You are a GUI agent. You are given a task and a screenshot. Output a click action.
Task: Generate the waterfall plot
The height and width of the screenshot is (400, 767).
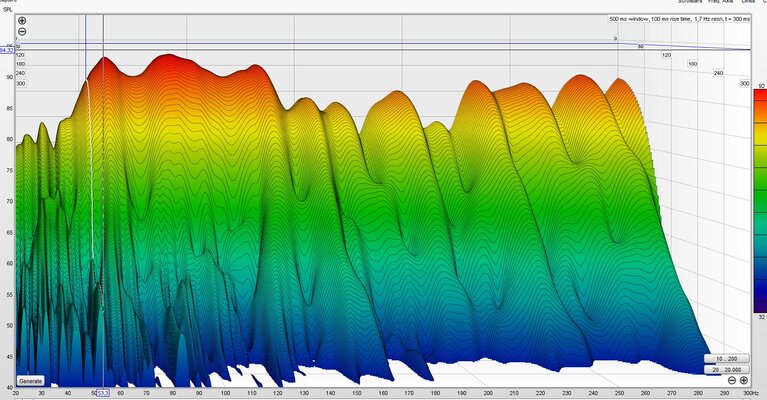pos(30,381)
